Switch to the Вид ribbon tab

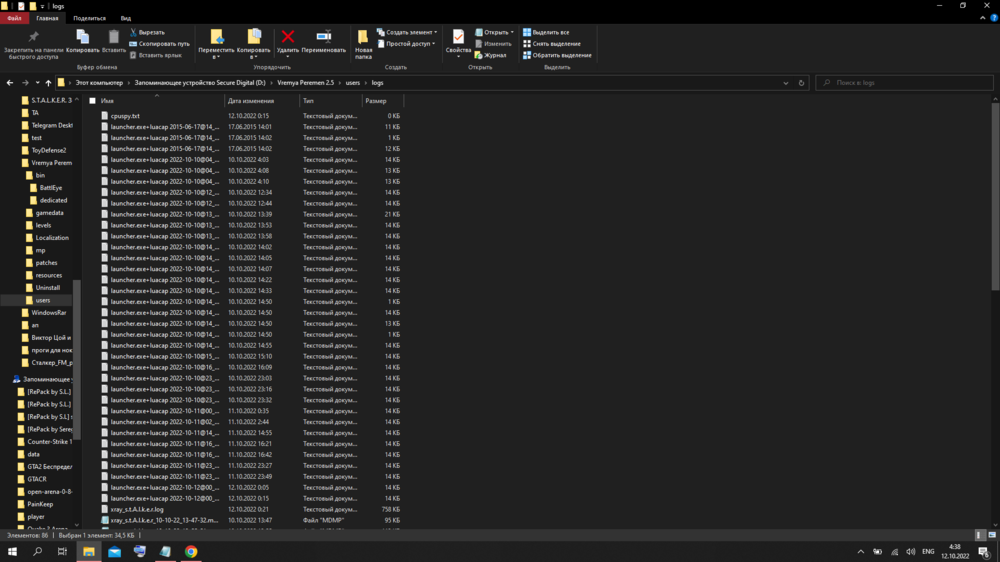(x=125, y=18)
